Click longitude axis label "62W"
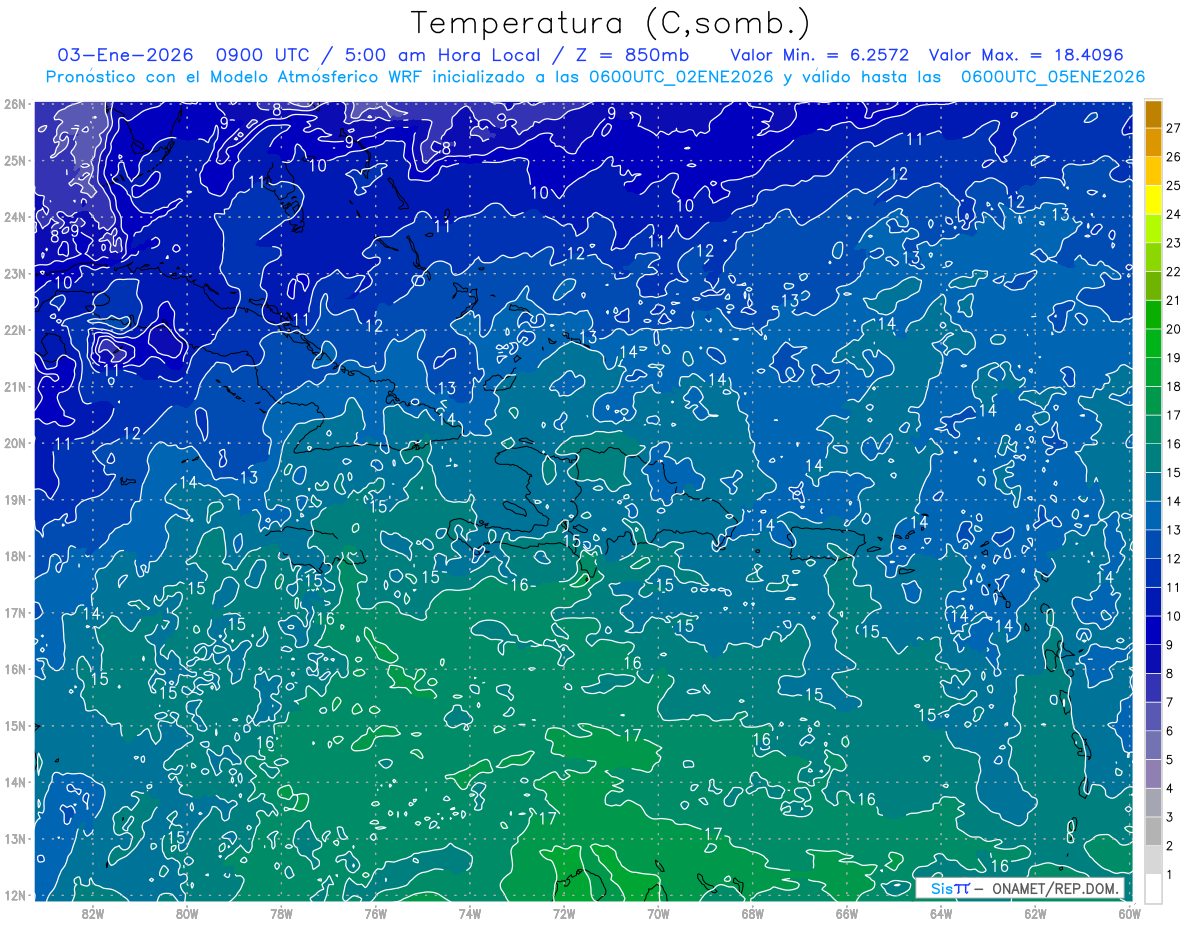 [1035, 913]
